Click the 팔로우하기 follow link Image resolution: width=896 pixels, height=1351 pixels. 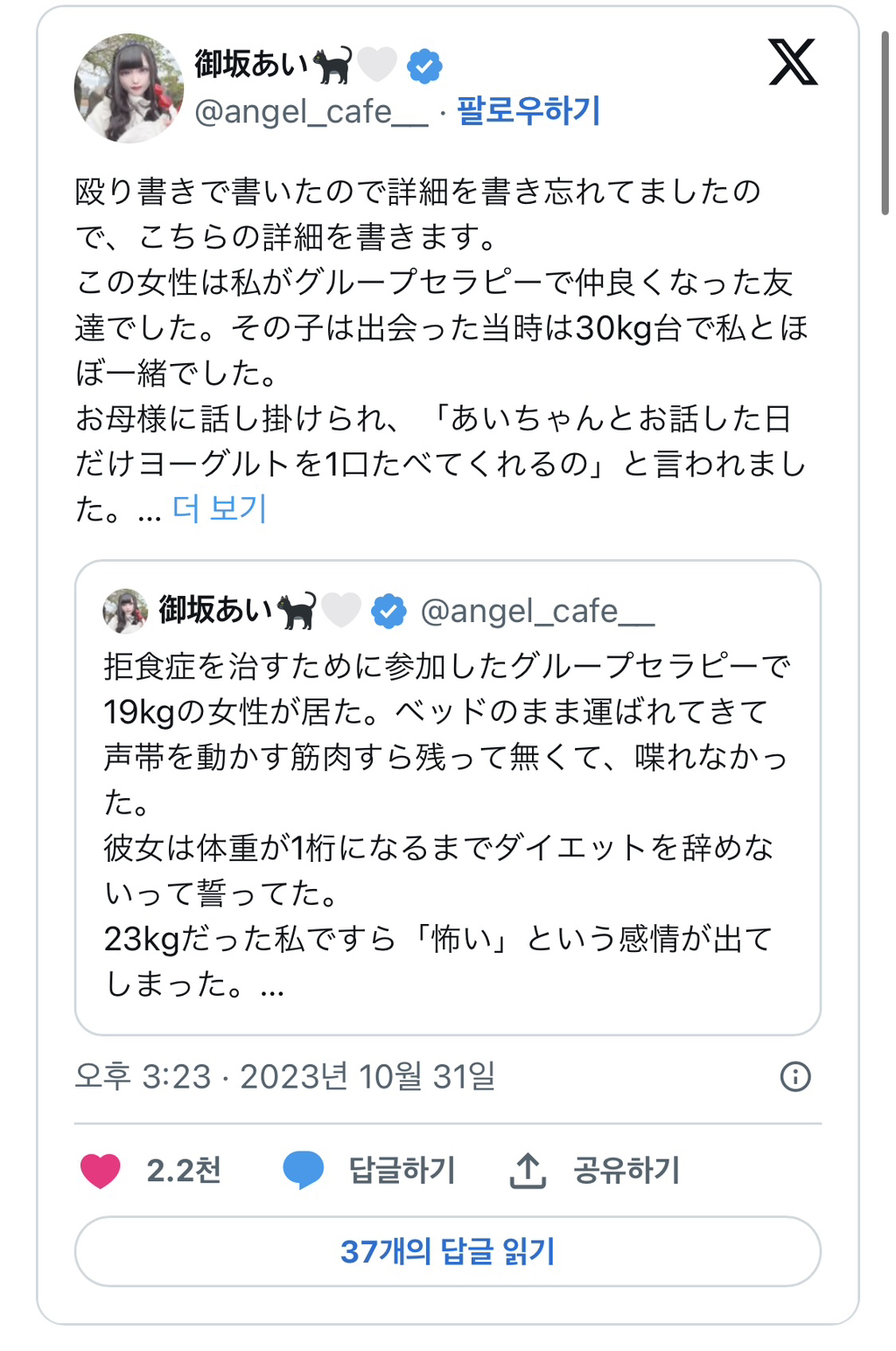[528, 111]
